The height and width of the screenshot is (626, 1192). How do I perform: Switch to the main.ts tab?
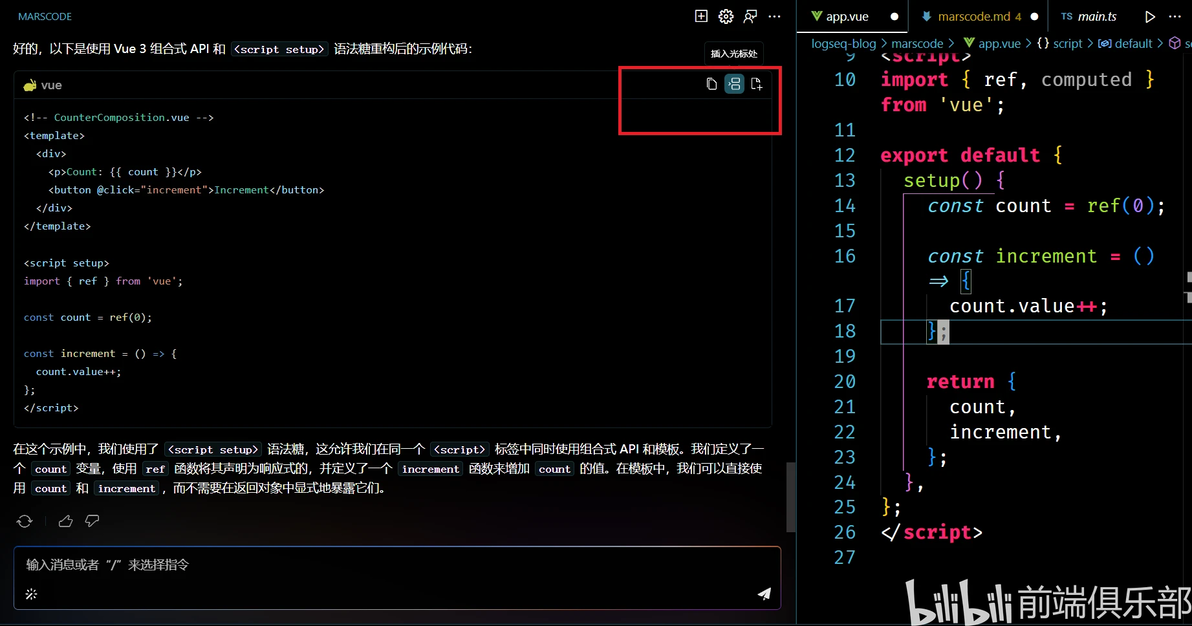tap(1089, 16)
